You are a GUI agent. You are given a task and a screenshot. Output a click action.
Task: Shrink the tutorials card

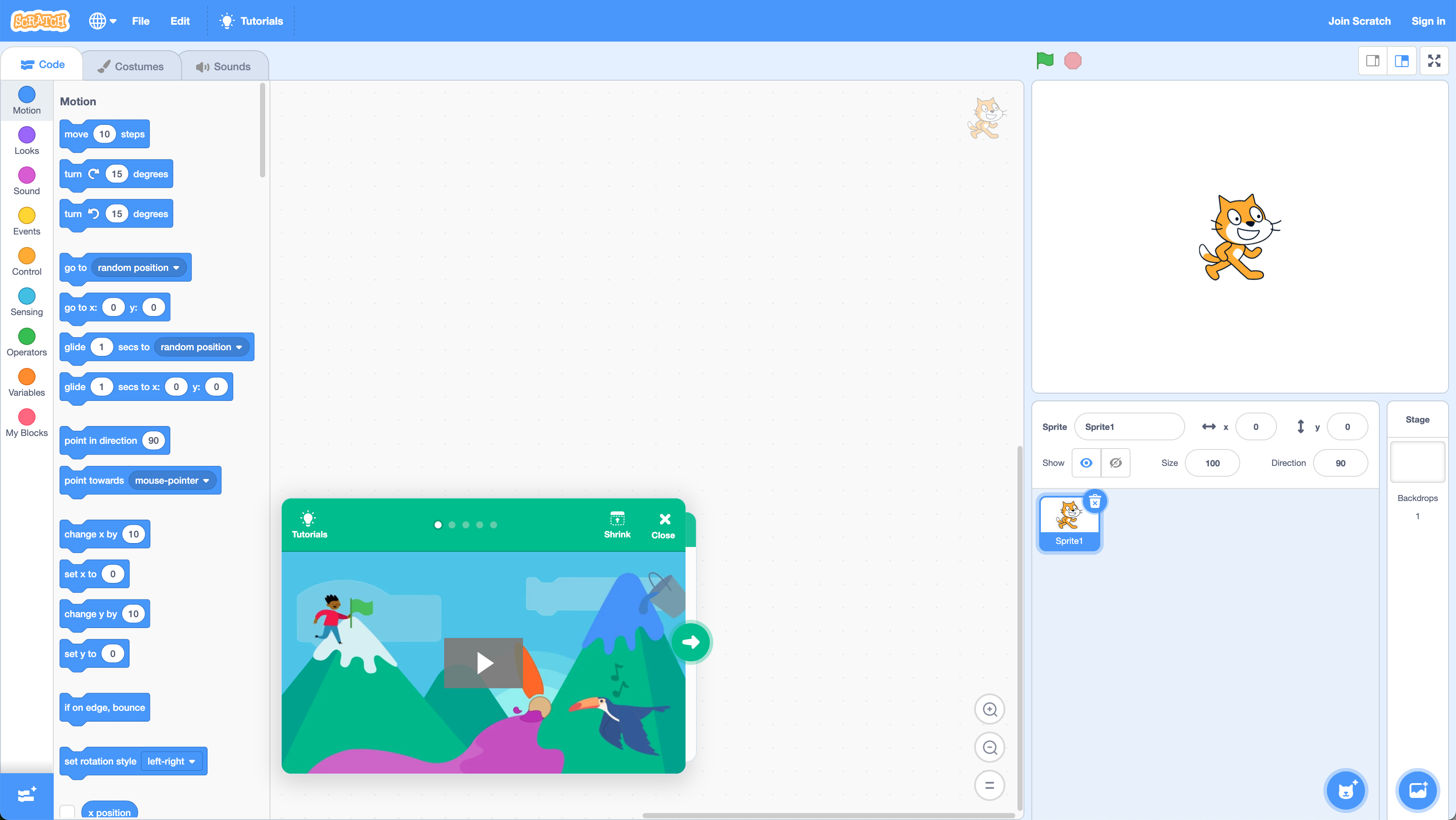[617, 524]
